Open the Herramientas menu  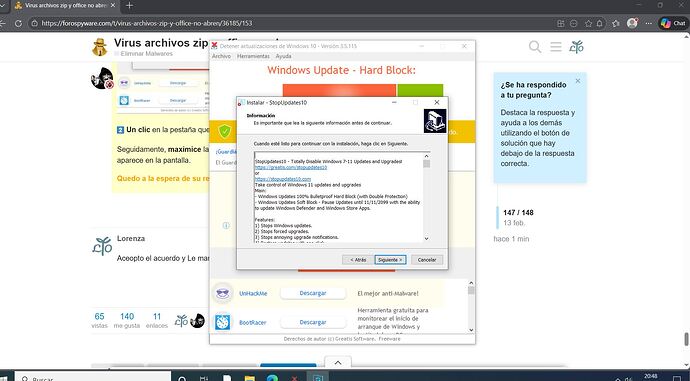[x=253, y=56]
